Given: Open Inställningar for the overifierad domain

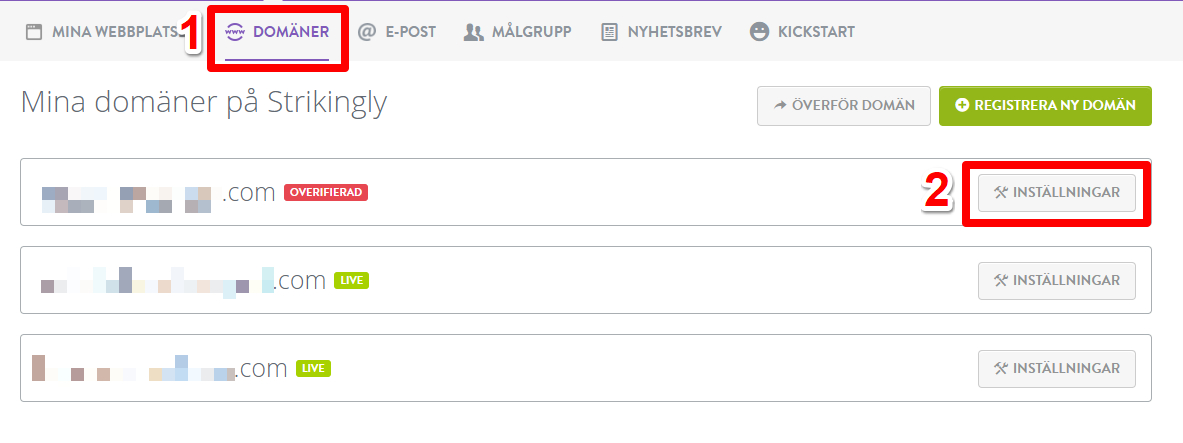Looking at the screenshot, I should click(x=1057, y=192).
